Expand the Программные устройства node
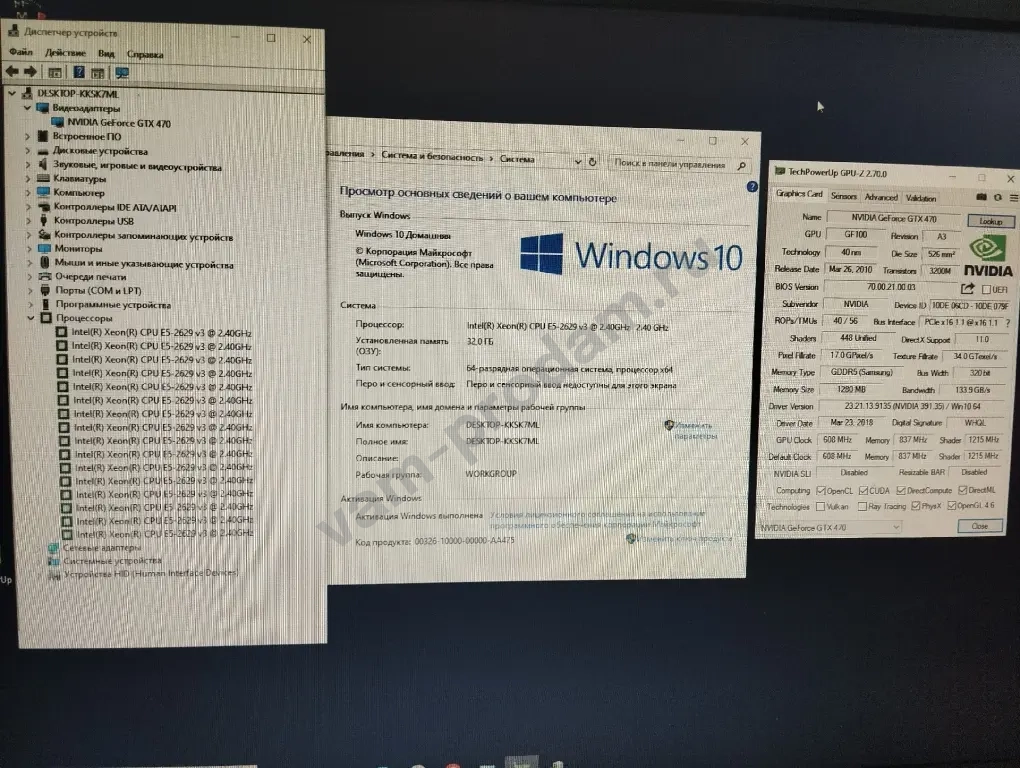 point(30,304)
